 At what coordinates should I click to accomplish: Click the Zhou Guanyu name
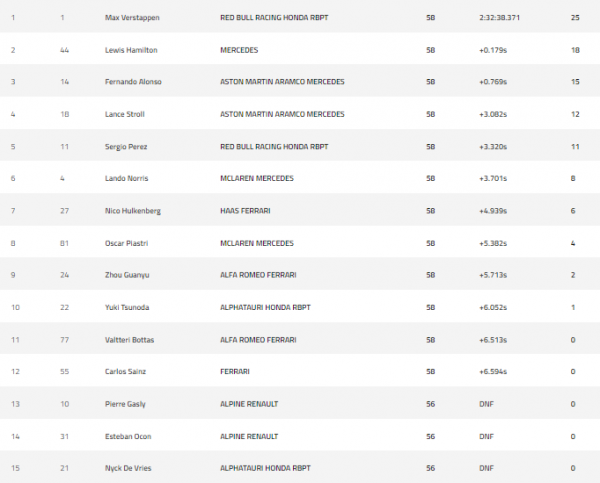[127, 275]
